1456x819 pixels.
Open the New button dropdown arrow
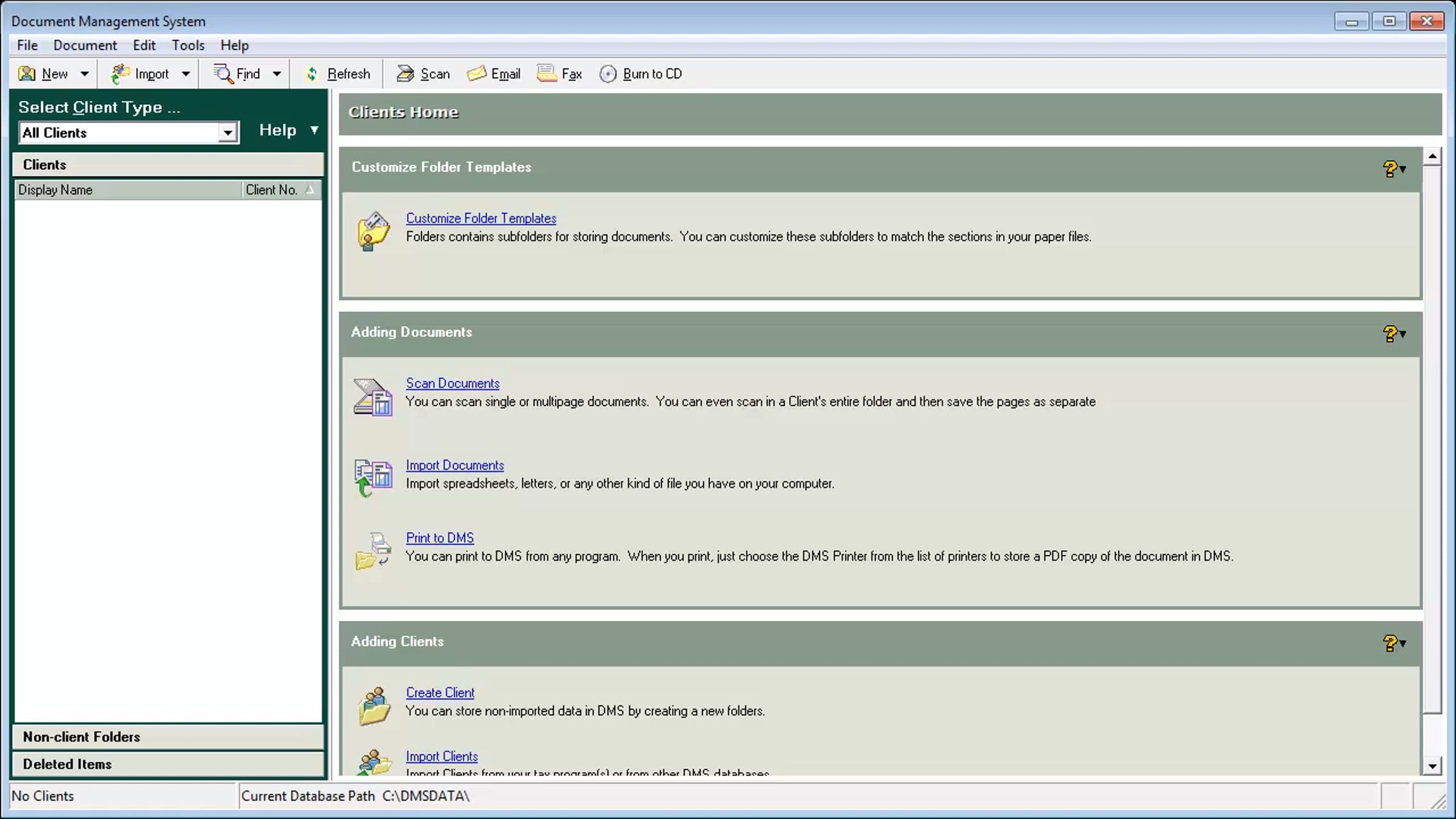click(x=85, y=73)
